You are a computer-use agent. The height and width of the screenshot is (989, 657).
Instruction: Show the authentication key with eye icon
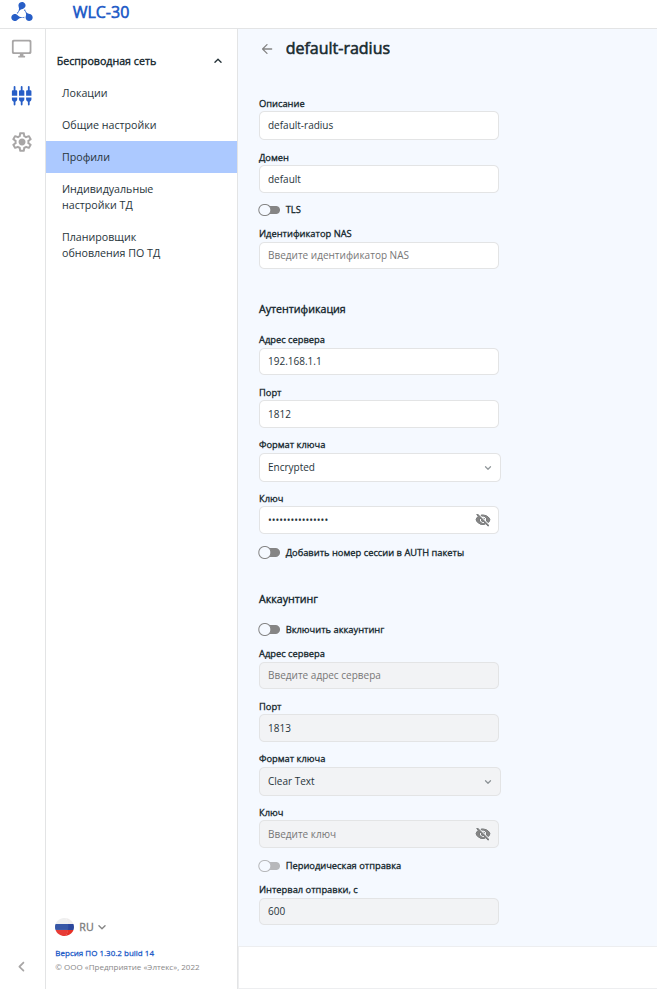pos(483,520)
